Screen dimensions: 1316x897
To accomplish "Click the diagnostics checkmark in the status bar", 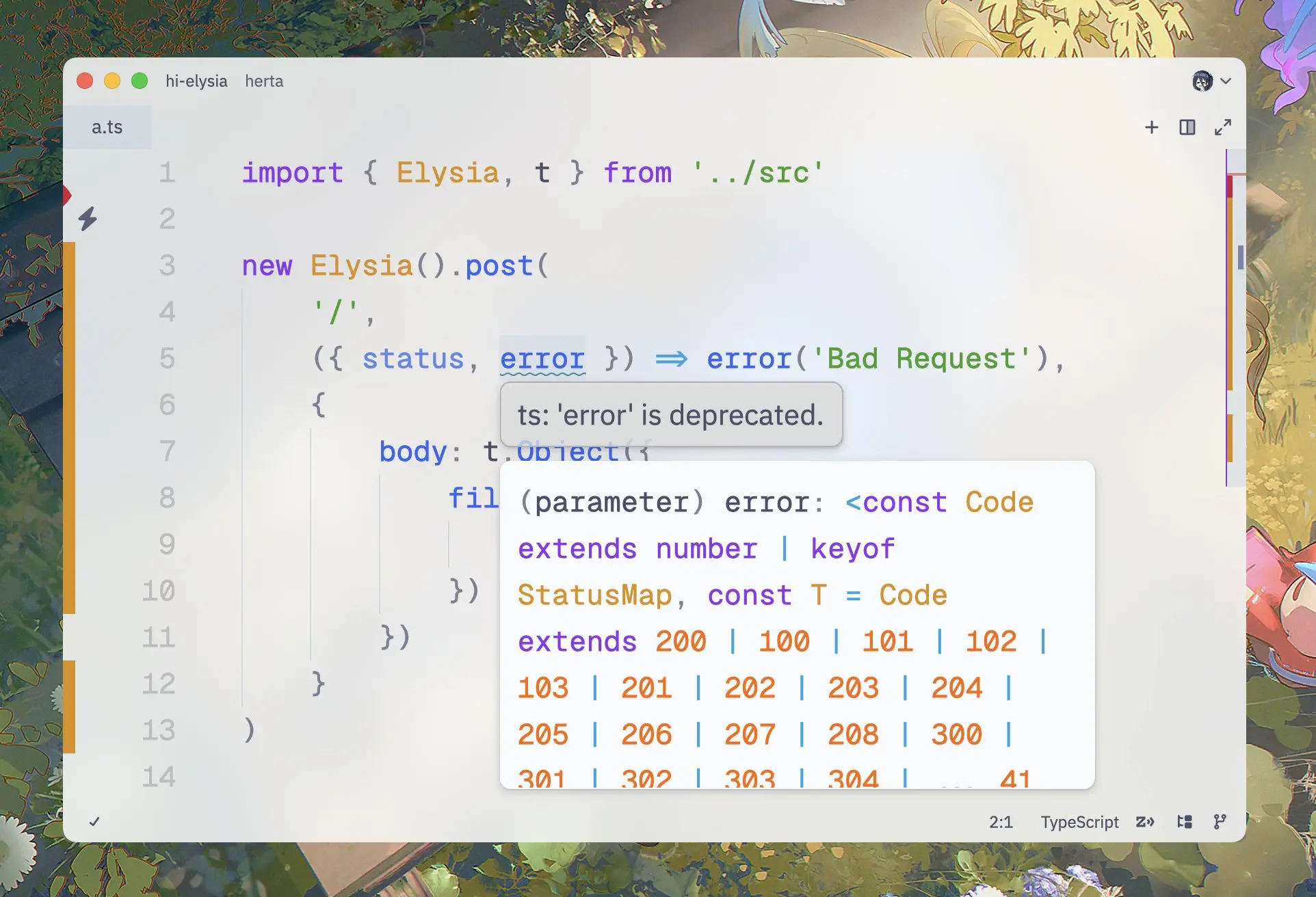I will [x=95, y=822].
